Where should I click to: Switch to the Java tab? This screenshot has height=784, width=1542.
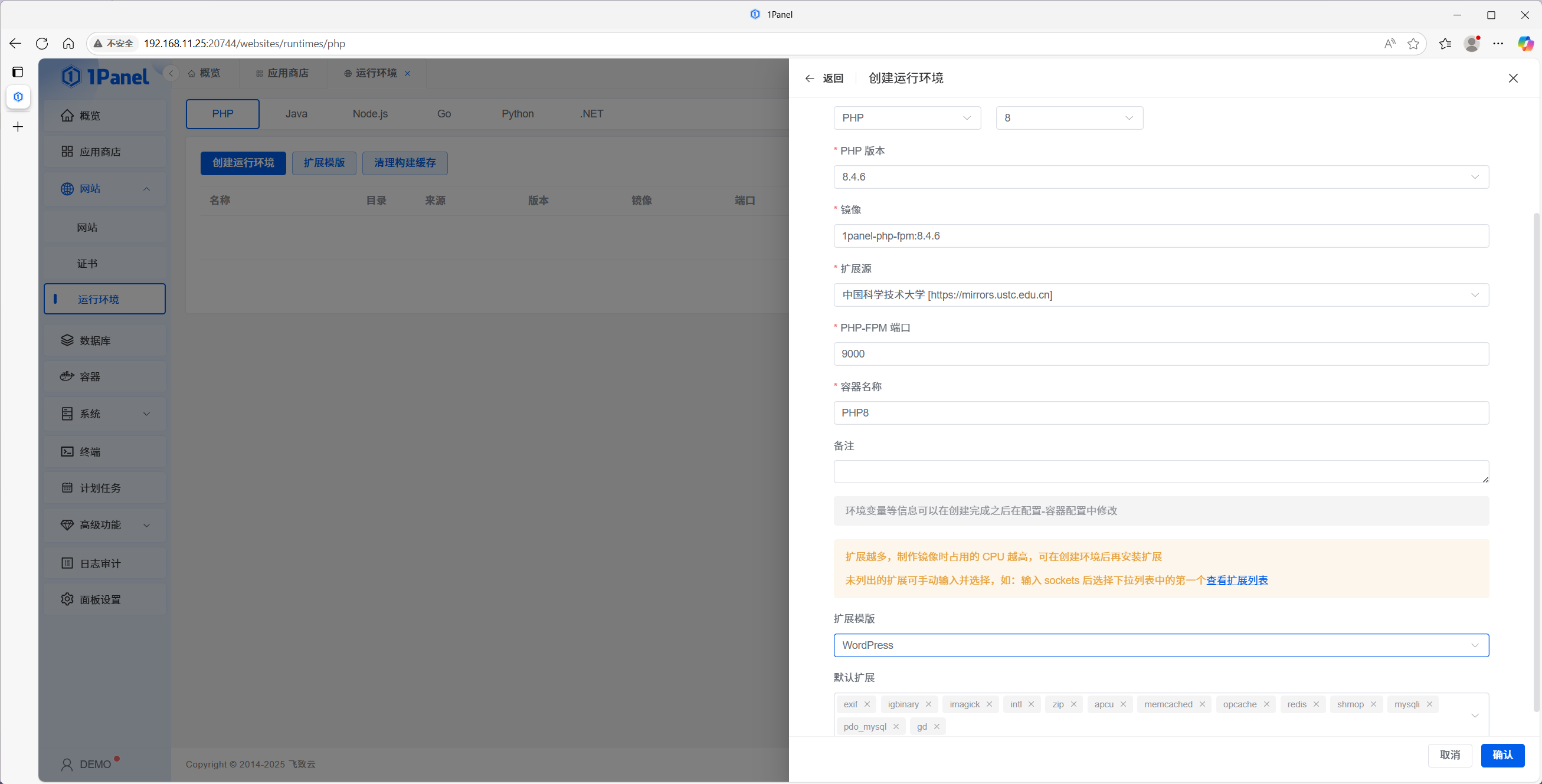pyautogui.click(x=296, y=113)
